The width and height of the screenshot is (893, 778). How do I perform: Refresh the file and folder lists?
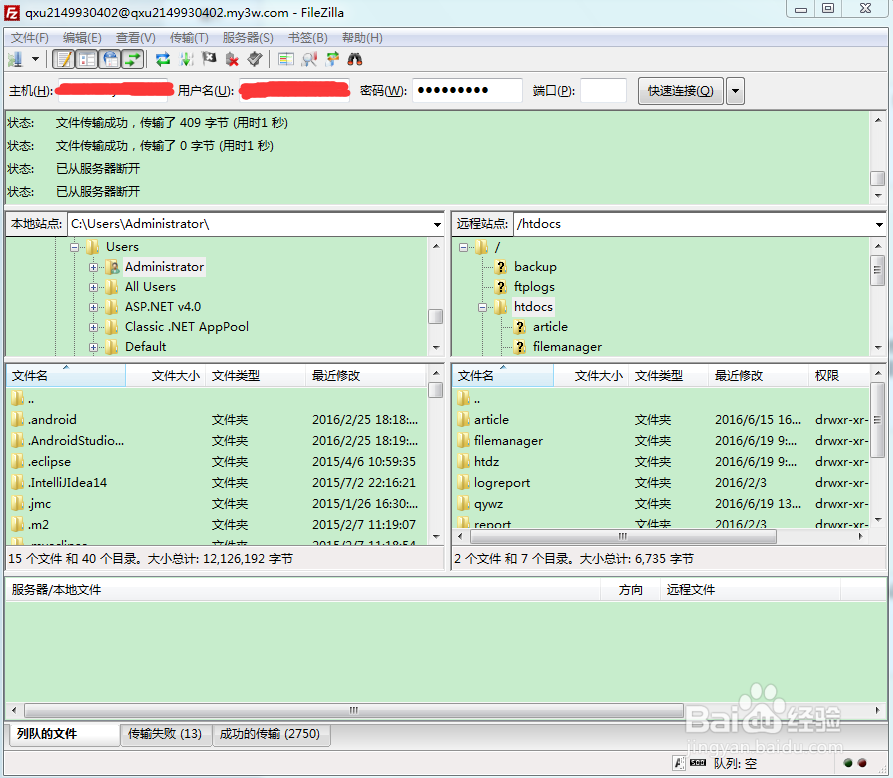pos(163,59)
